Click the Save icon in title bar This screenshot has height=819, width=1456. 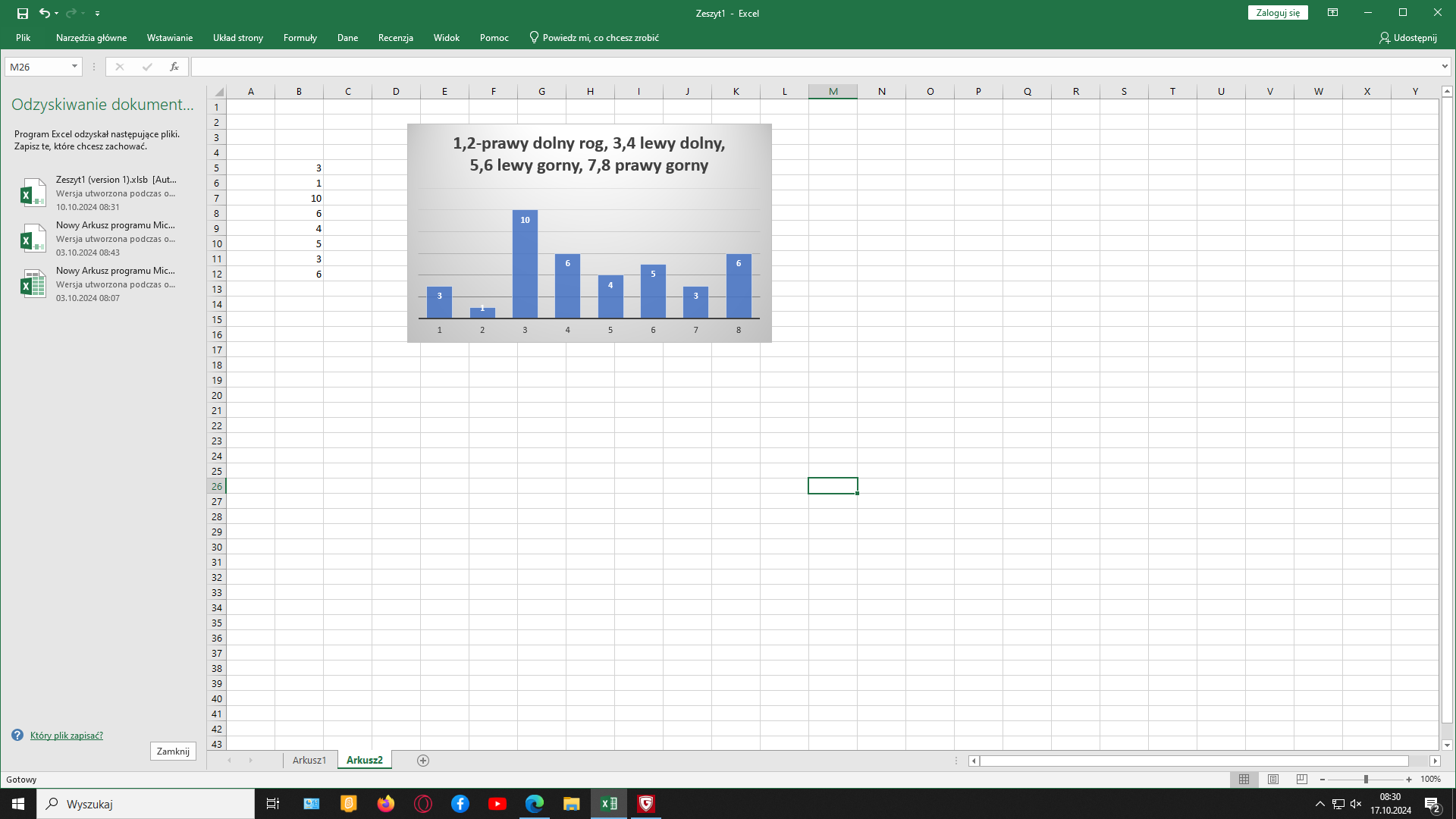click(x=23, y=13)
